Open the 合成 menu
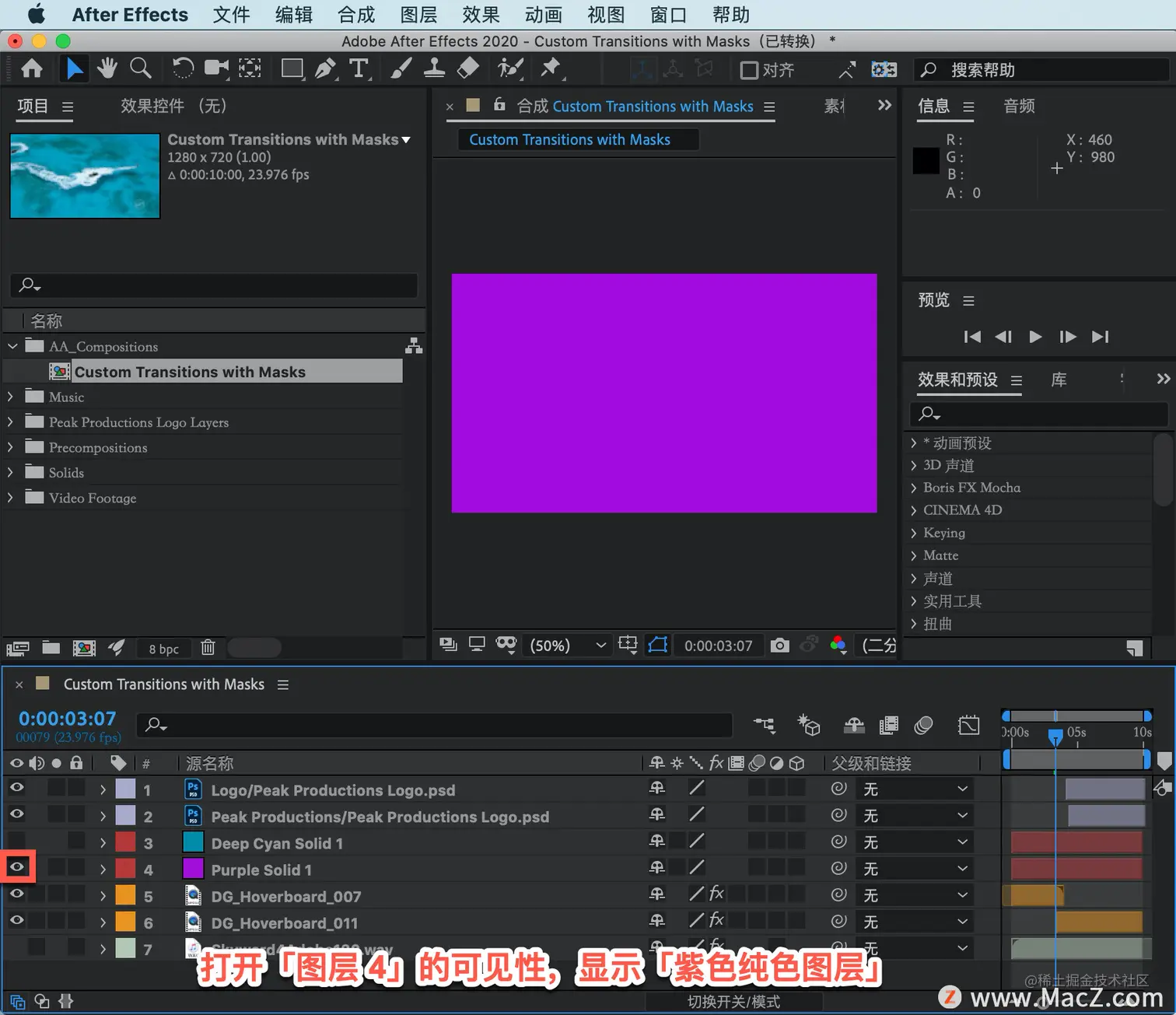Screen dimensions: 1176x1015 pos(356,15)
